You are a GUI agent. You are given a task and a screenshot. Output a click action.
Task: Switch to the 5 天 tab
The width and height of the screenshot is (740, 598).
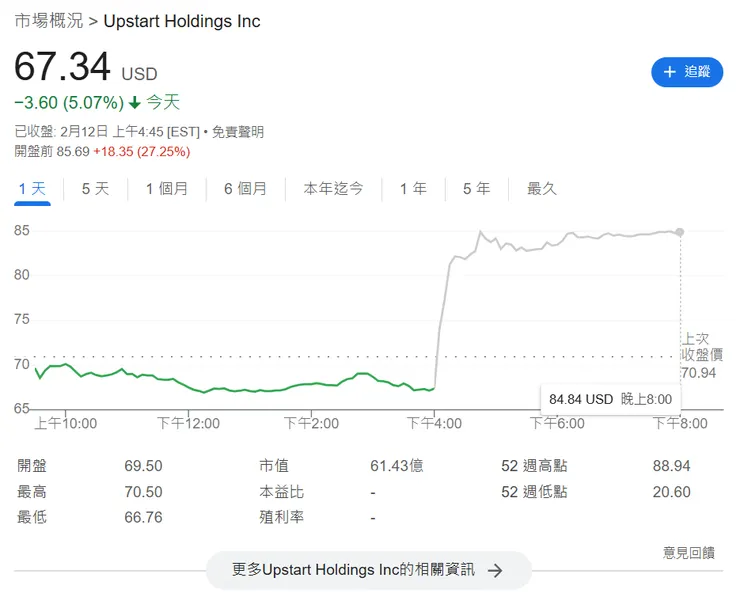point(95,189)
